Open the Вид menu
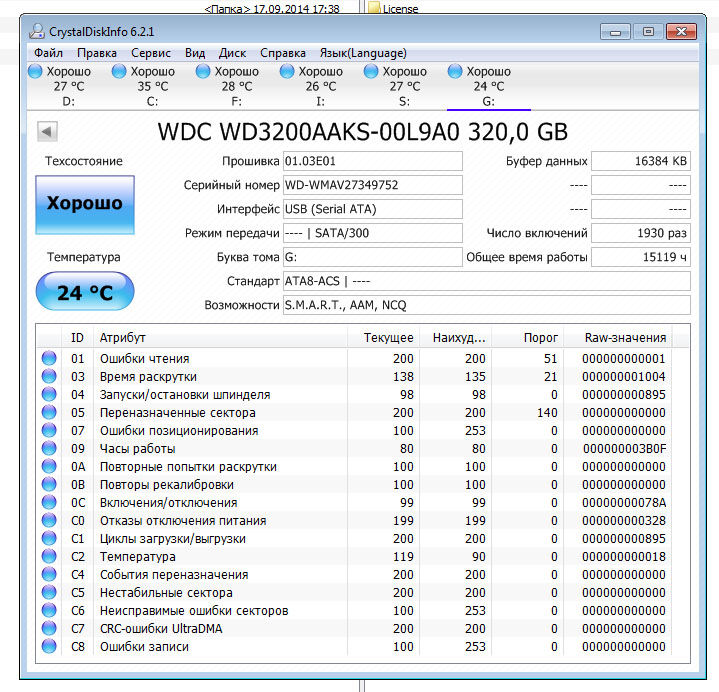This screenshot has width=719, height=692. (195, 53)
